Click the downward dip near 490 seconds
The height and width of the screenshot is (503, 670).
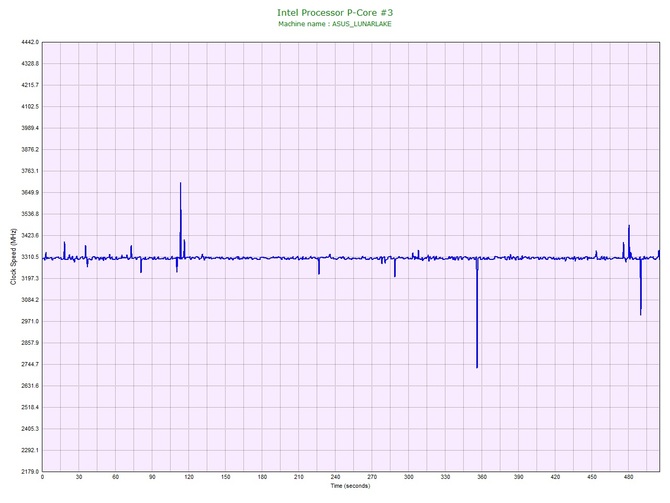641,287
